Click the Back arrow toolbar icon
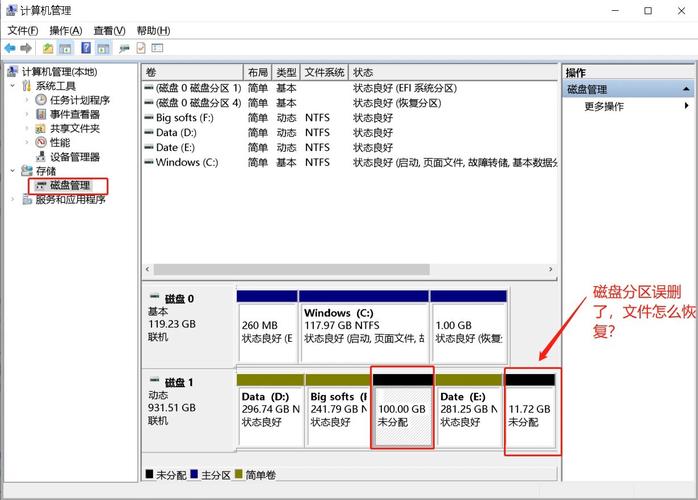698x500 pixels. [x=10, y=48]
